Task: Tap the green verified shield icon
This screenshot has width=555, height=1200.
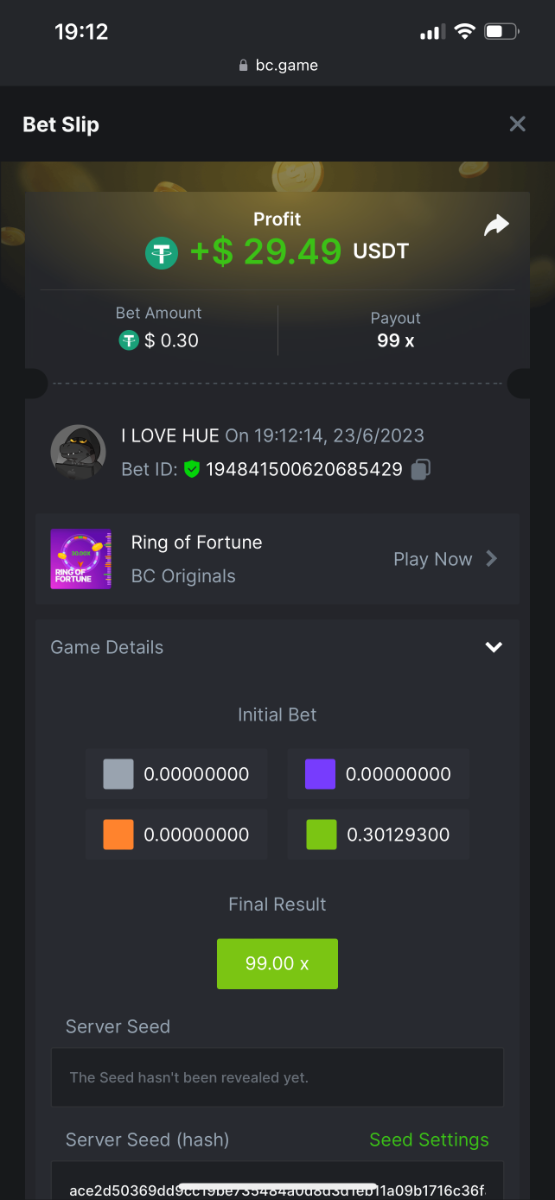Action: (192, 469)
